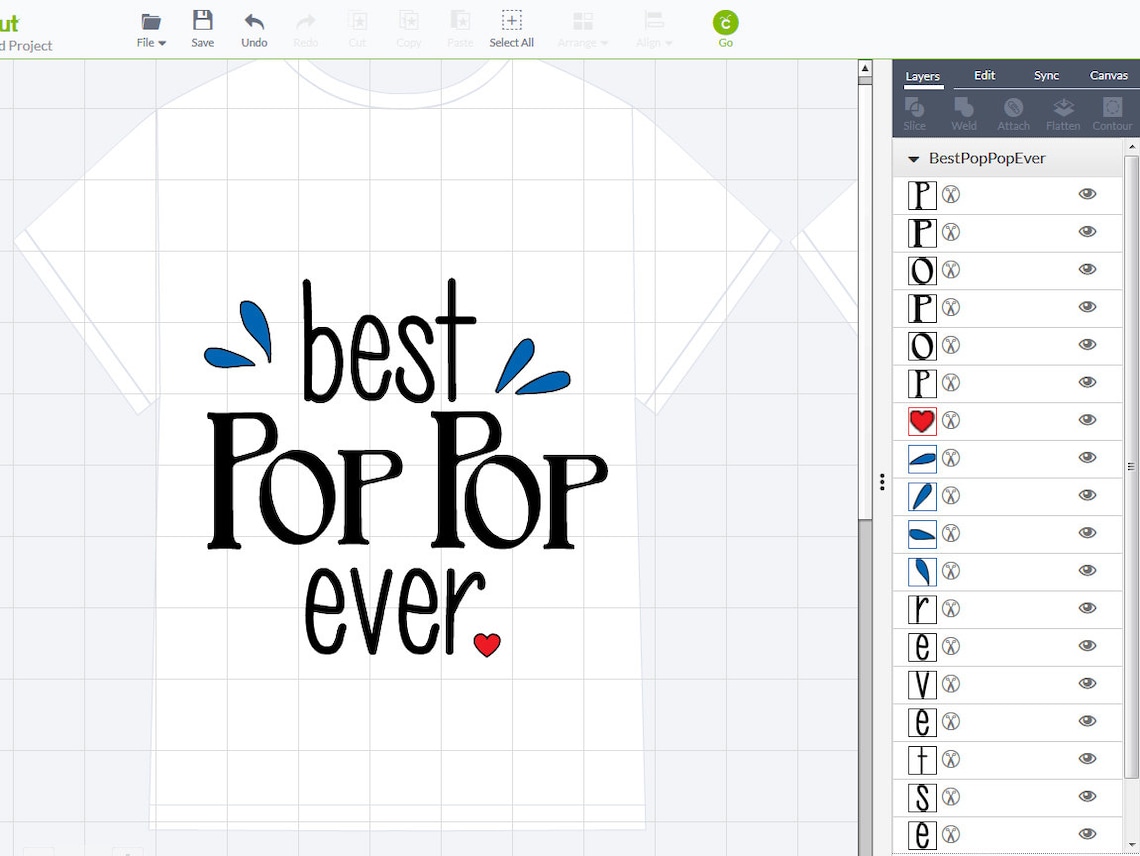Viewport: 1140px width, 856px height.
Task: Toggle visibility of the letter r layer
Action: tap(1087, 607)
